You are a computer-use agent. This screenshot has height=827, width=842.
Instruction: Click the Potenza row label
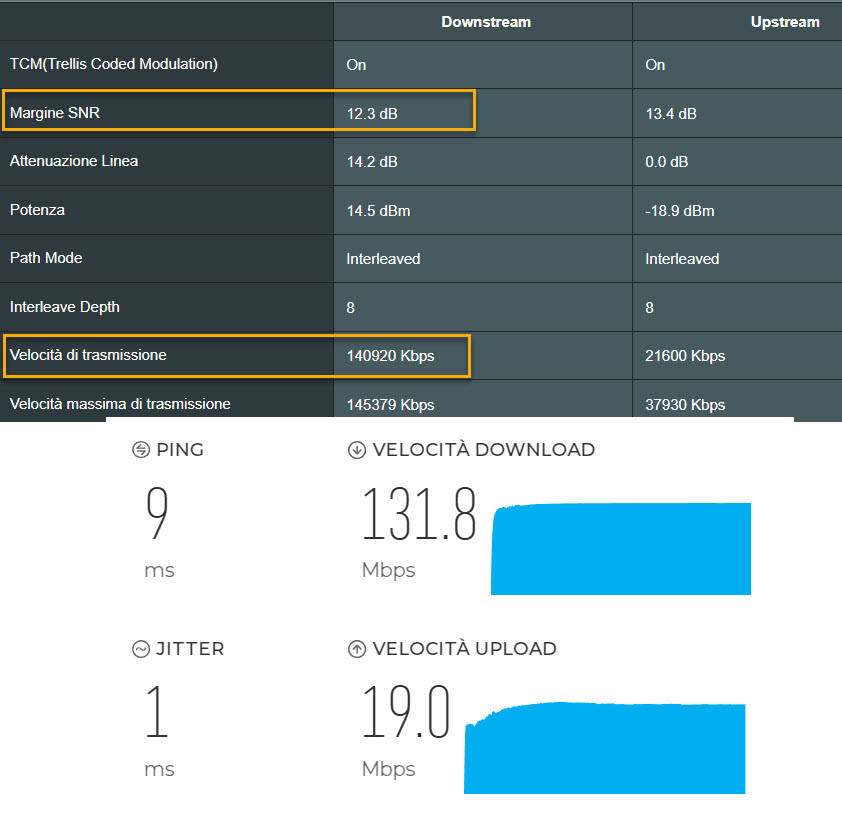pyautogui.click(x=37, y=210)
